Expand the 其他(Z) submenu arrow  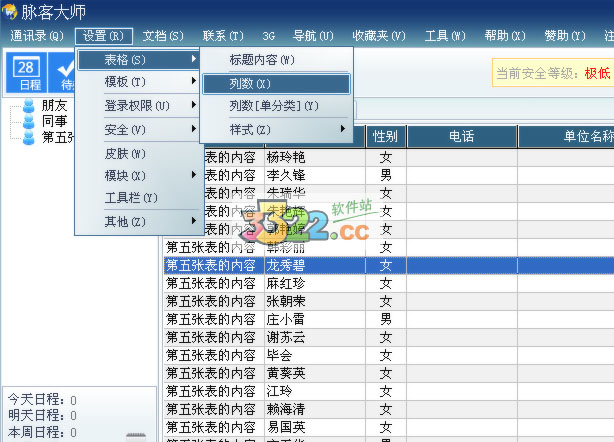[194, 221]
